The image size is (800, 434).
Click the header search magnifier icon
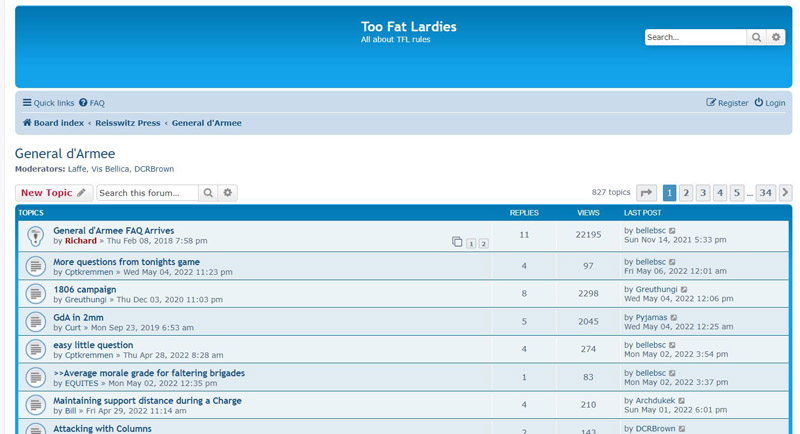tap(757, 37)
